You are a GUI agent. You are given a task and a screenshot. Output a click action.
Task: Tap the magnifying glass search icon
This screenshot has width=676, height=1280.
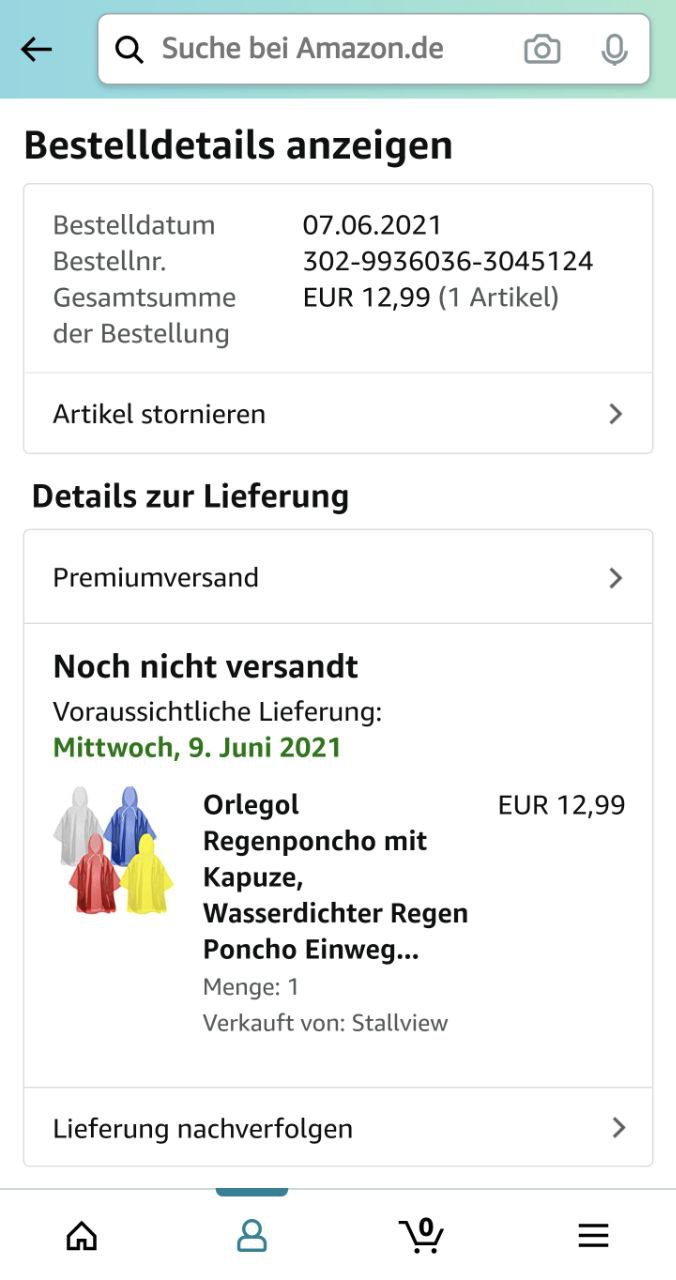[129, 49]
